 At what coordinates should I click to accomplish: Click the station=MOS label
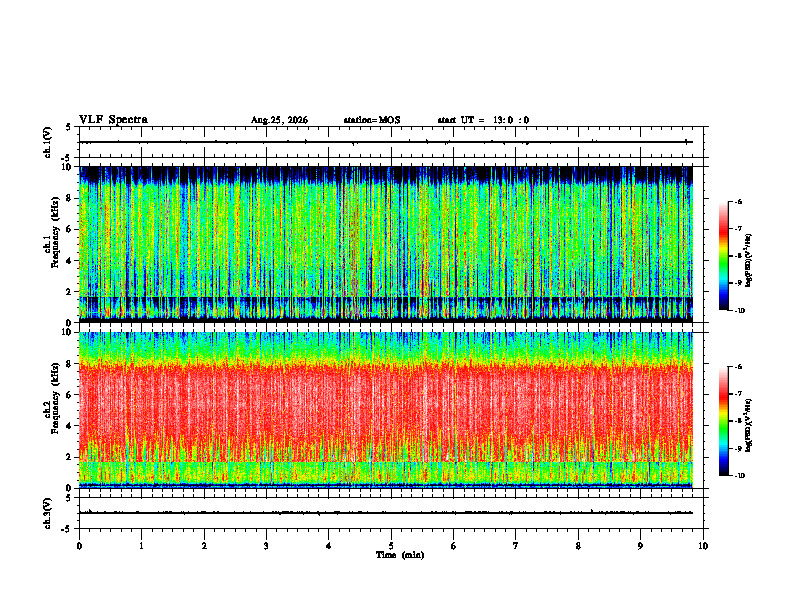pos(372,120)
